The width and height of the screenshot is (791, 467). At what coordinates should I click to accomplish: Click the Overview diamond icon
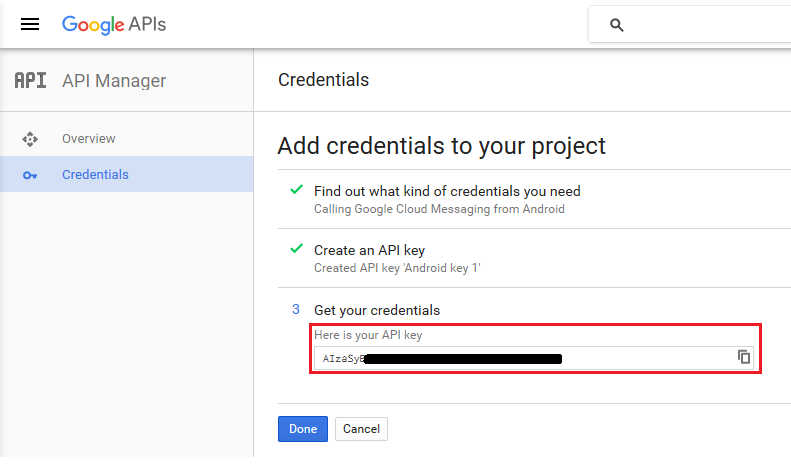(30, 139)
